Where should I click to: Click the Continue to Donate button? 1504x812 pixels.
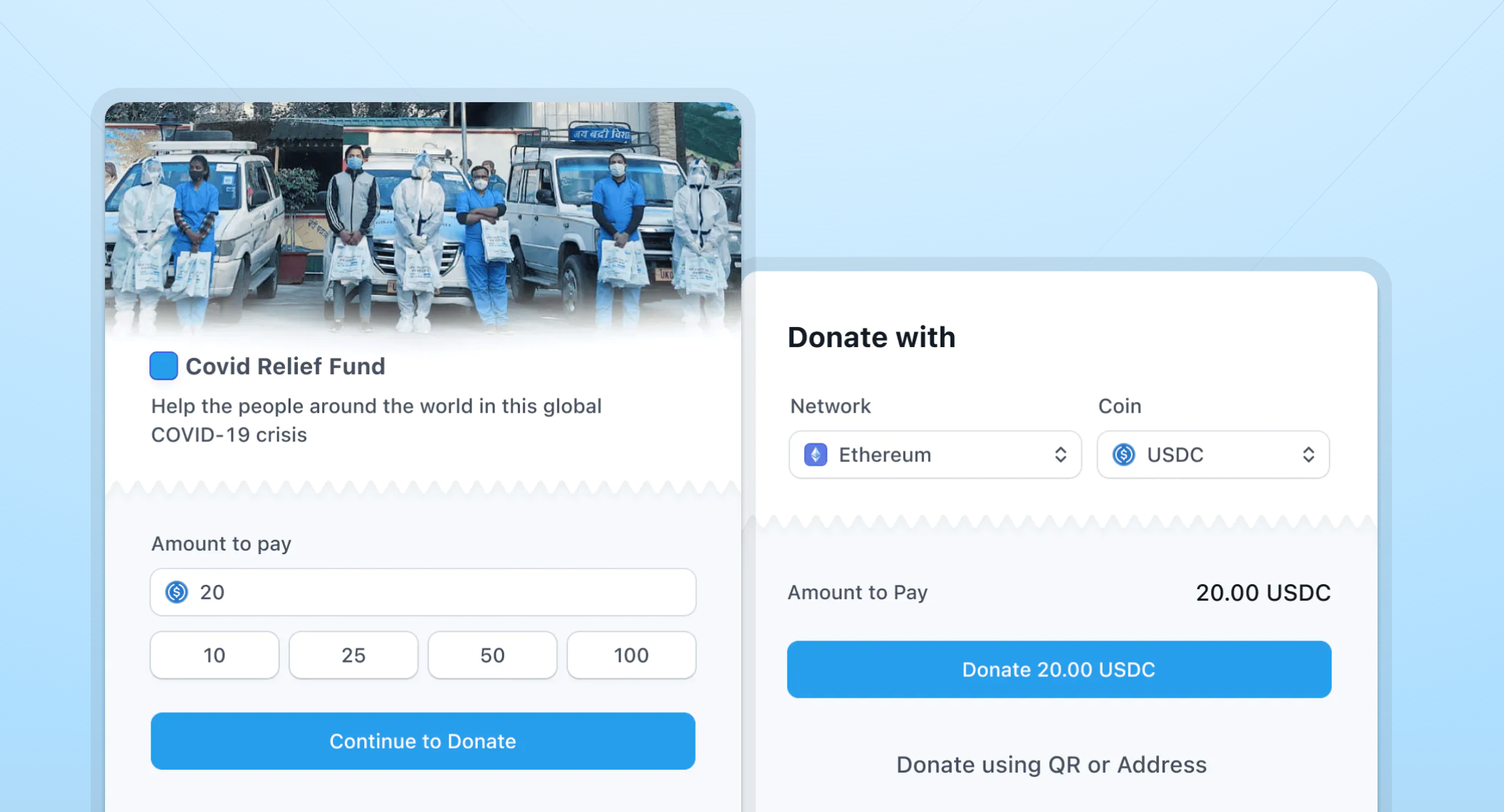(423, 741)
